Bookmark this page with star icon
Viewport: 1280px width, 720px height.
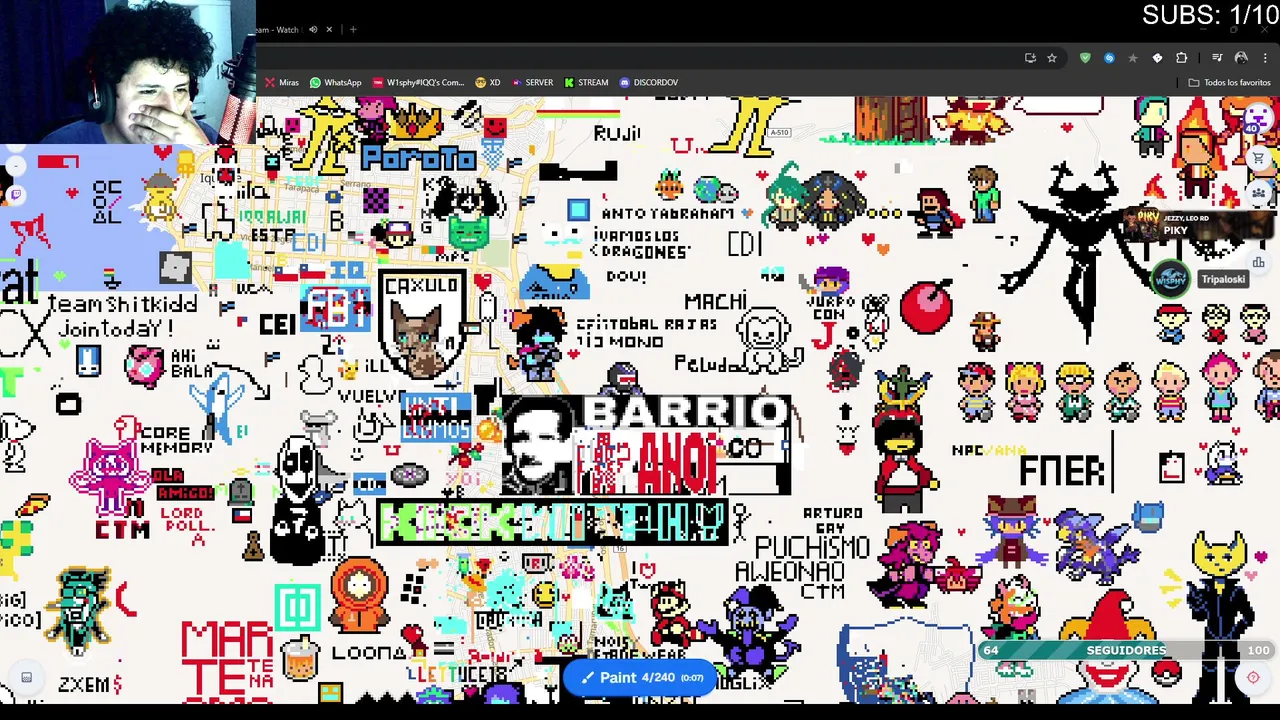point(1052,58)
